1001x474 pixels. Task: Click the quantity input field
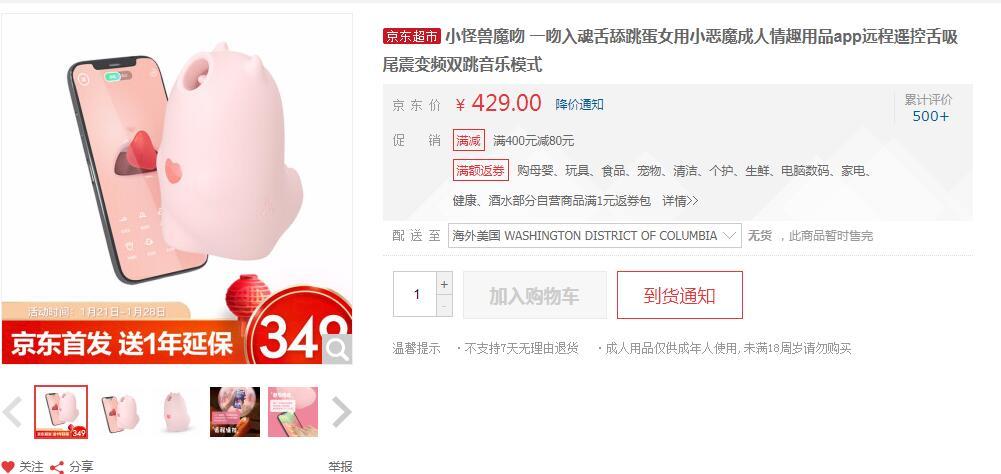pos(415,294)
